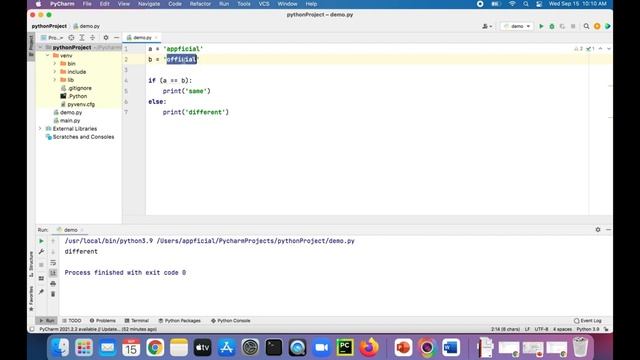The width and height of the screenshot is (640, 360).
Task: Open the Problems tool window
Action: pos(102,321)
